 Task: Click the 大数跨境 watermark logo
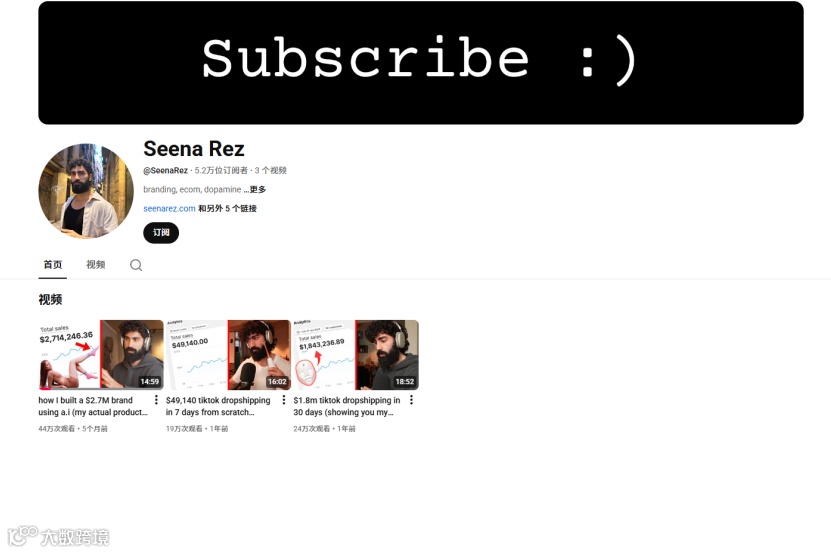[59, 537]
